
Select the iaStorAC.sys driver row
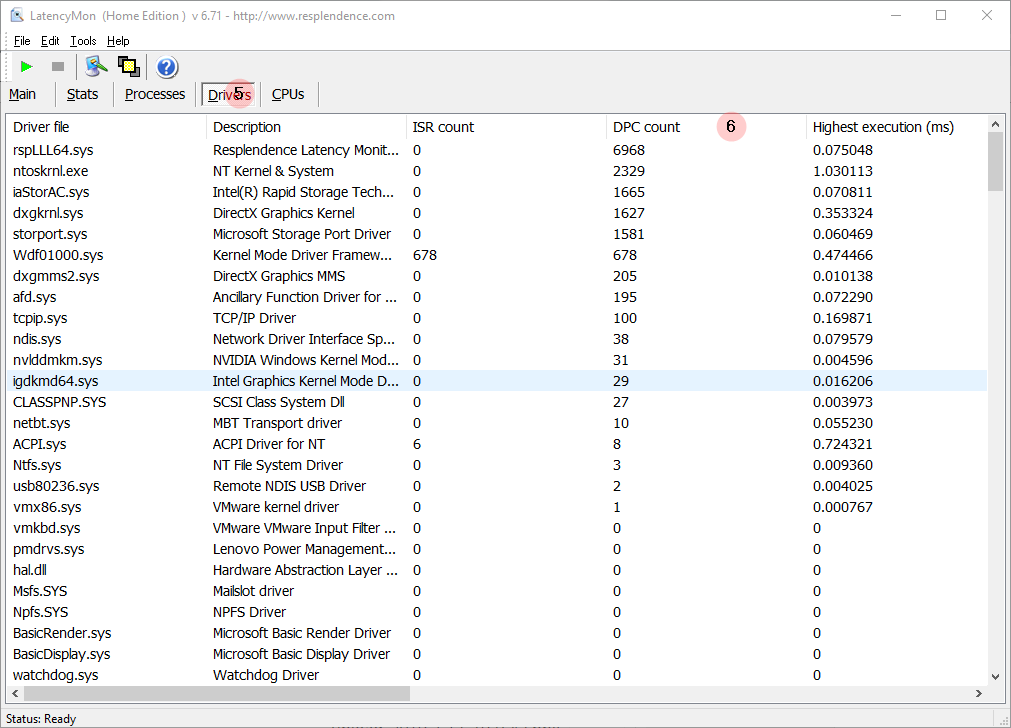pos(496,192)
